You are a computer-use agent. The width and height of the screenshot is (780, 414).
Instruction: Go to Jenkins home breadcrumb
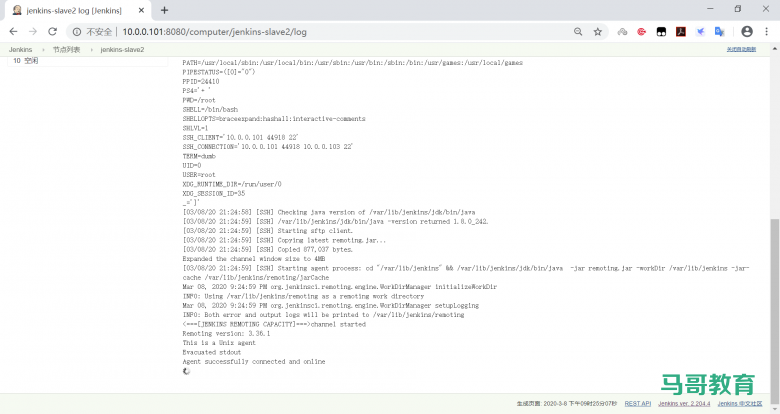(x=20, y=49)
